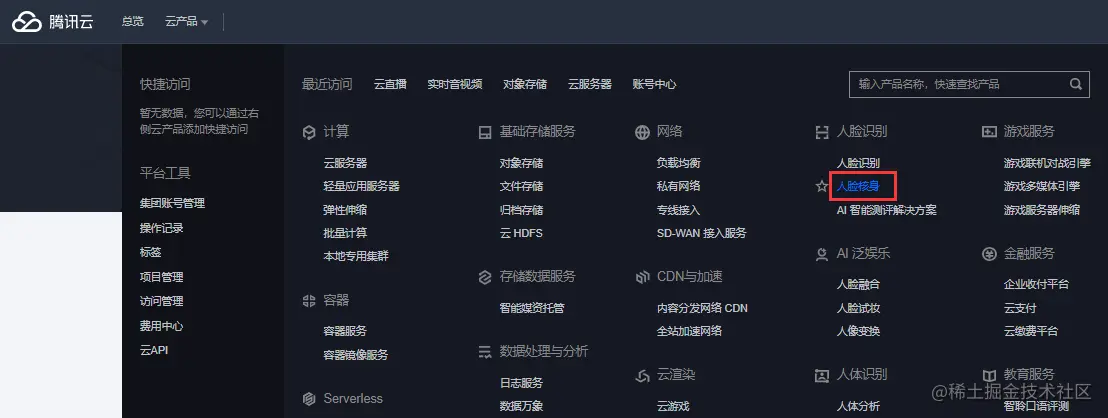Image resolution: width=1108 pixels, height=418 pixels.
Task: Click the AI 泛娱乐 category icon
Action: click(x=821, y=254)
